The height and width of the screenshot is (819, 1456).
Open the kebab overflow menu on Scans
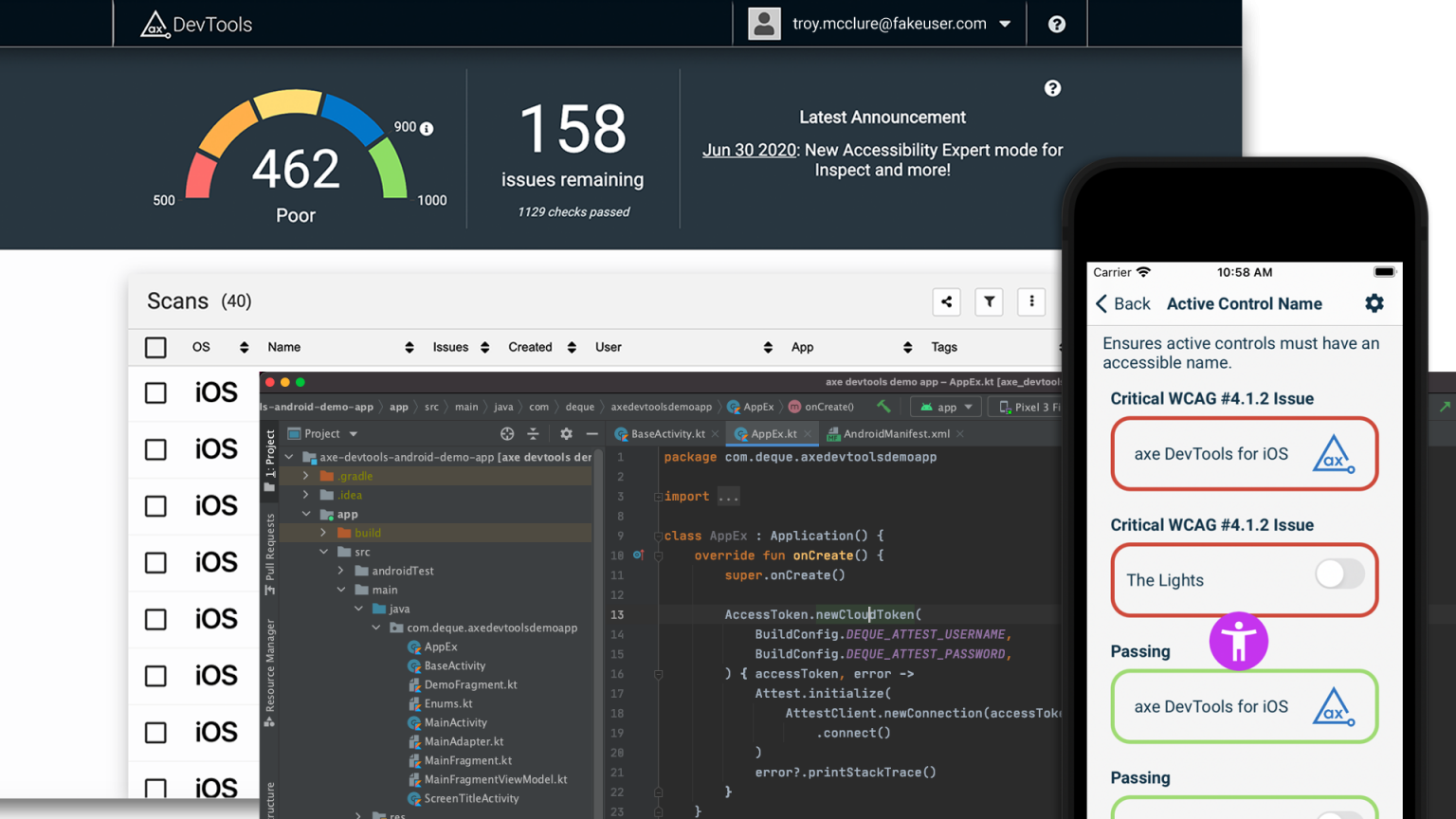pyautogui.click(x=1031, y=301)
